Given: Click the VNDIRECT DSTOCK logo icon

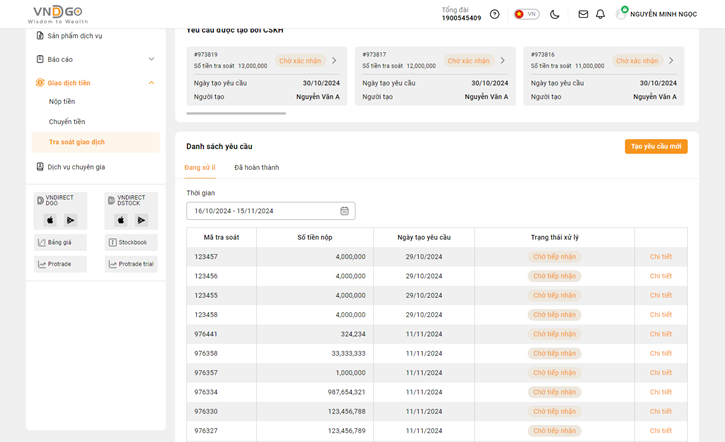Looking at the screenshot, I should [x=111, y=200].
